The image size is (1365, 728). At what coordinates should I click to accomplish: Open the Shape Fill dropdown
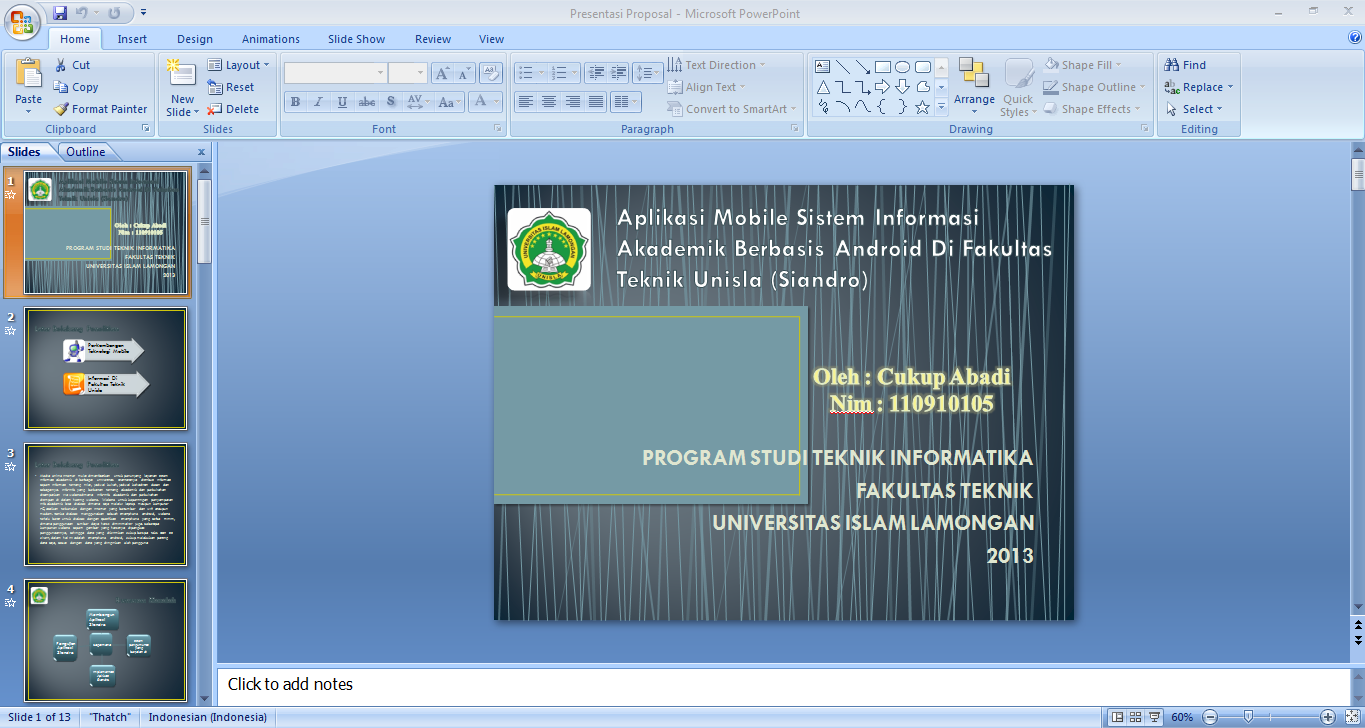1083,65
